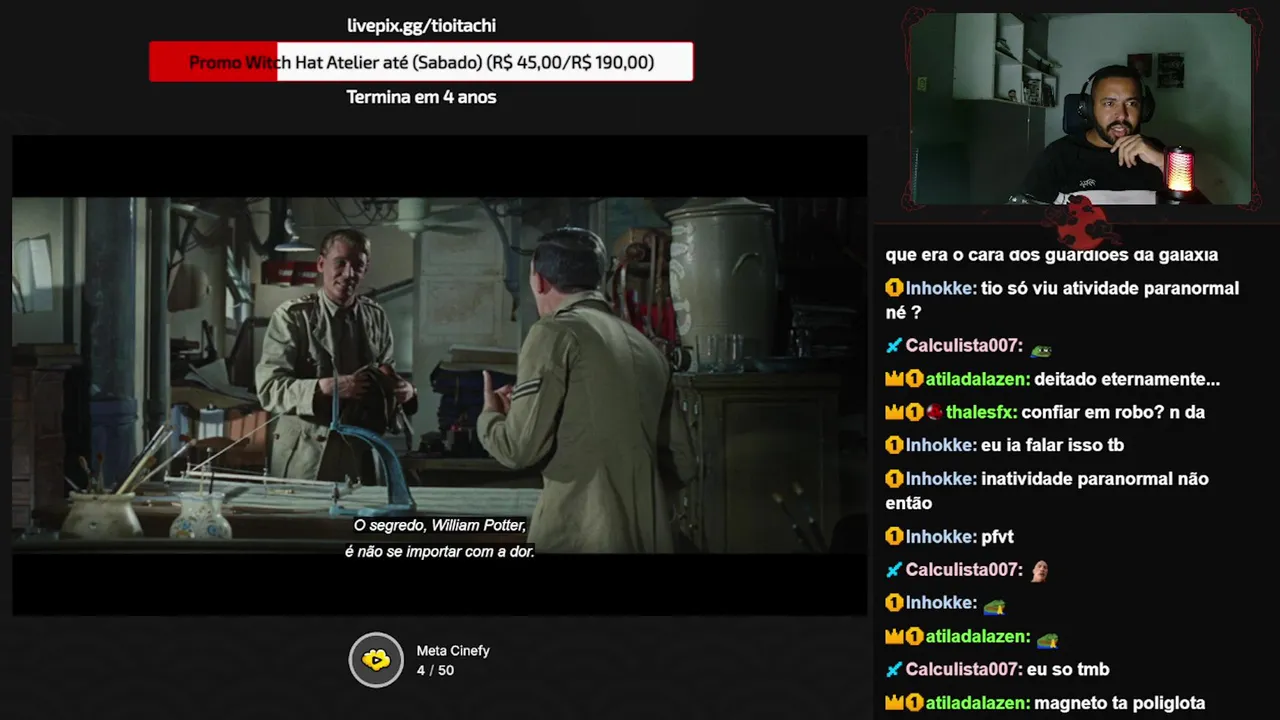Click the 'Meta Cinefy' label
The image size is (1280, 720).
(453, 651)
